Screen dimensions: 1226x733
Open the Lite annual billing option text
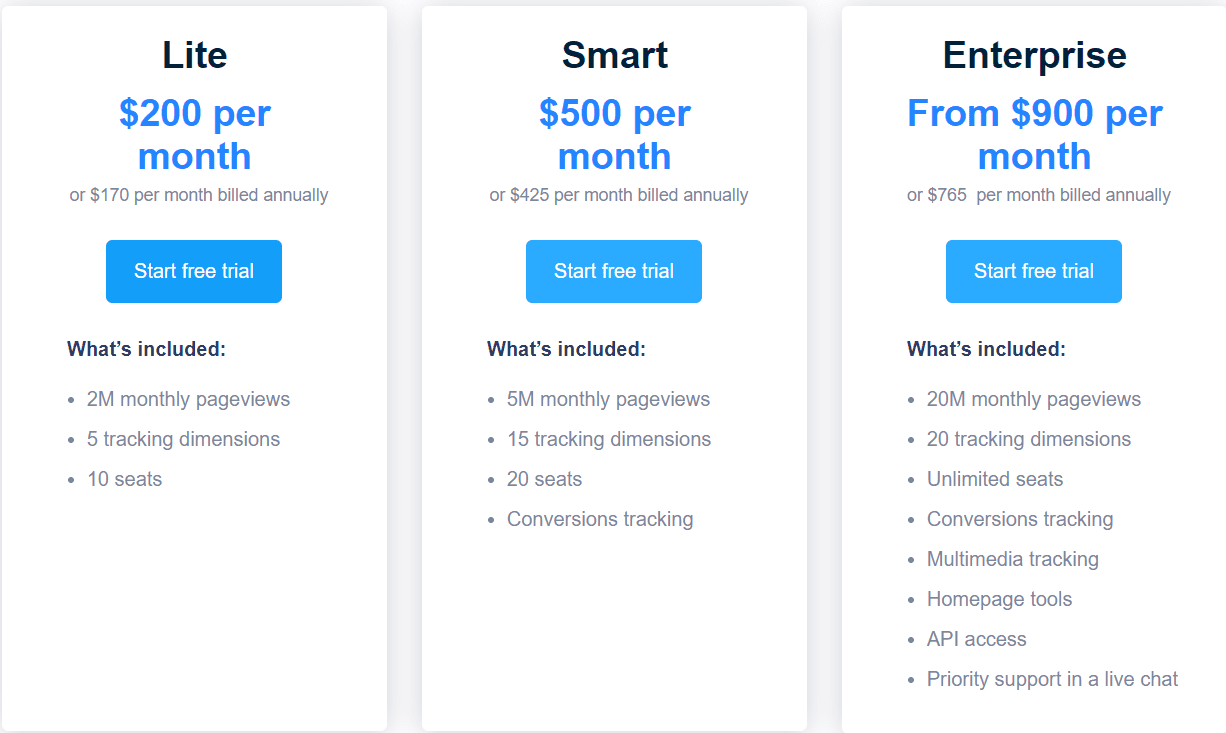[198, 195]
